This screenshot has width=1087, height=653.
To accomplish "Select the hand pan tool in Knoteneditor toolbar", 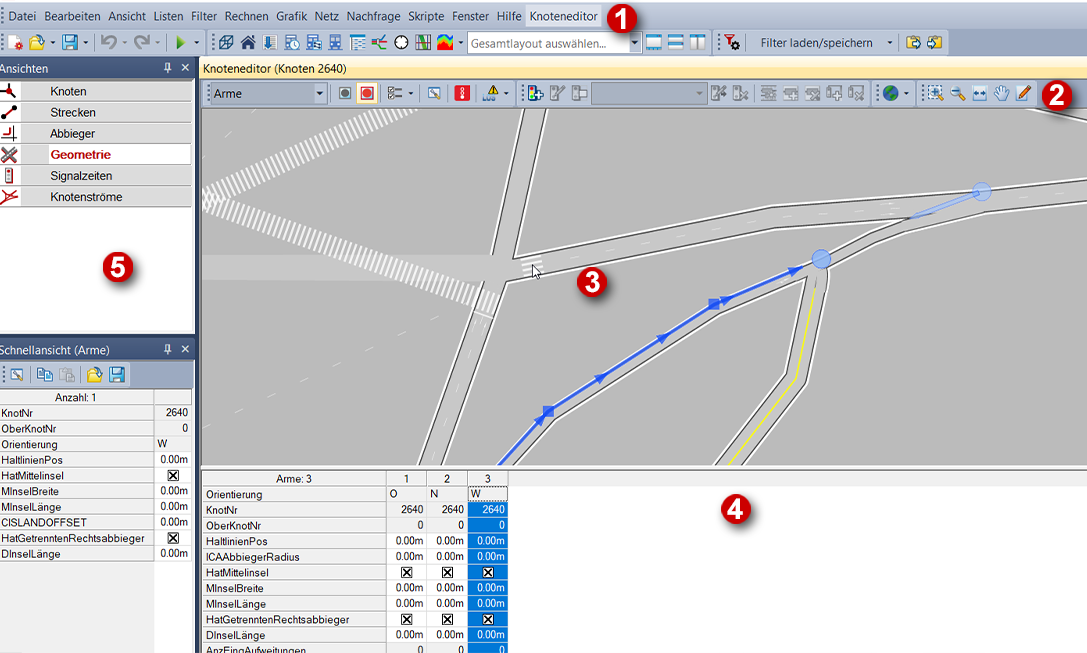I will pos(1002,93).
